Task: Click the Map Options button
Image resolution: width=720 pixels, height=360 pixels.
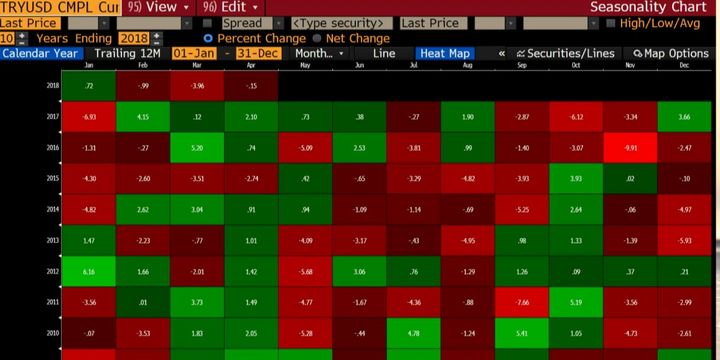Action: [x=671, y=54]
